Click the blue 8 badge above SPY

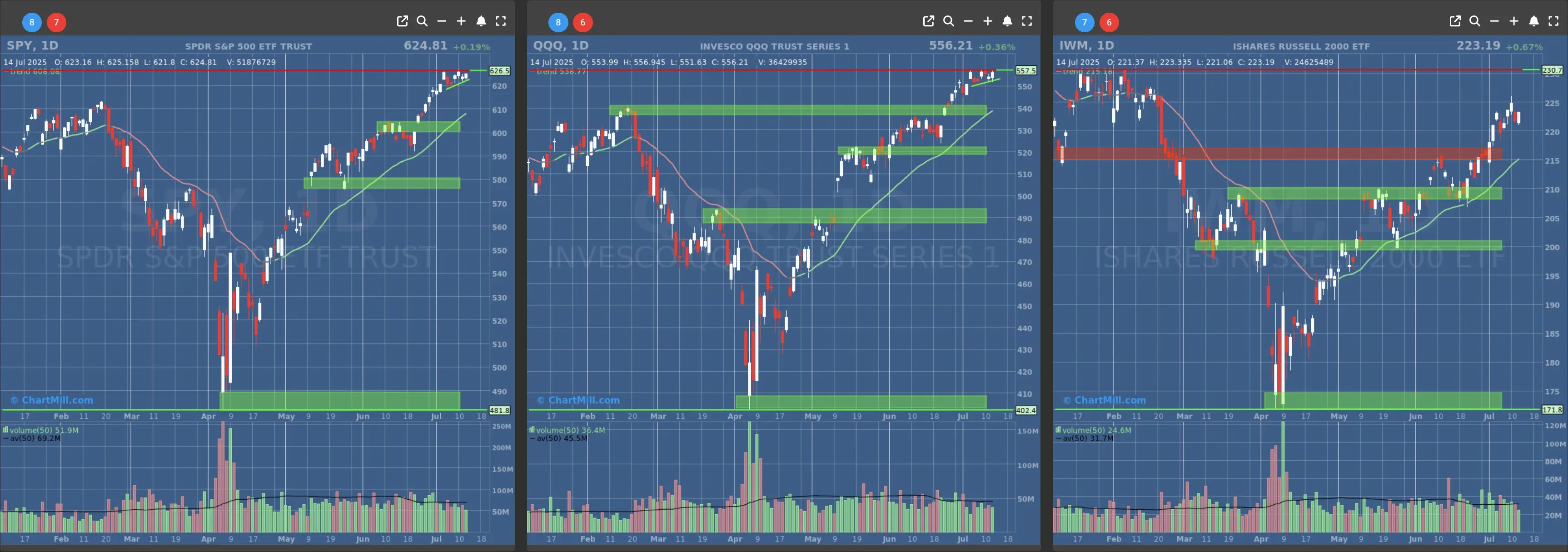(32, 23)
